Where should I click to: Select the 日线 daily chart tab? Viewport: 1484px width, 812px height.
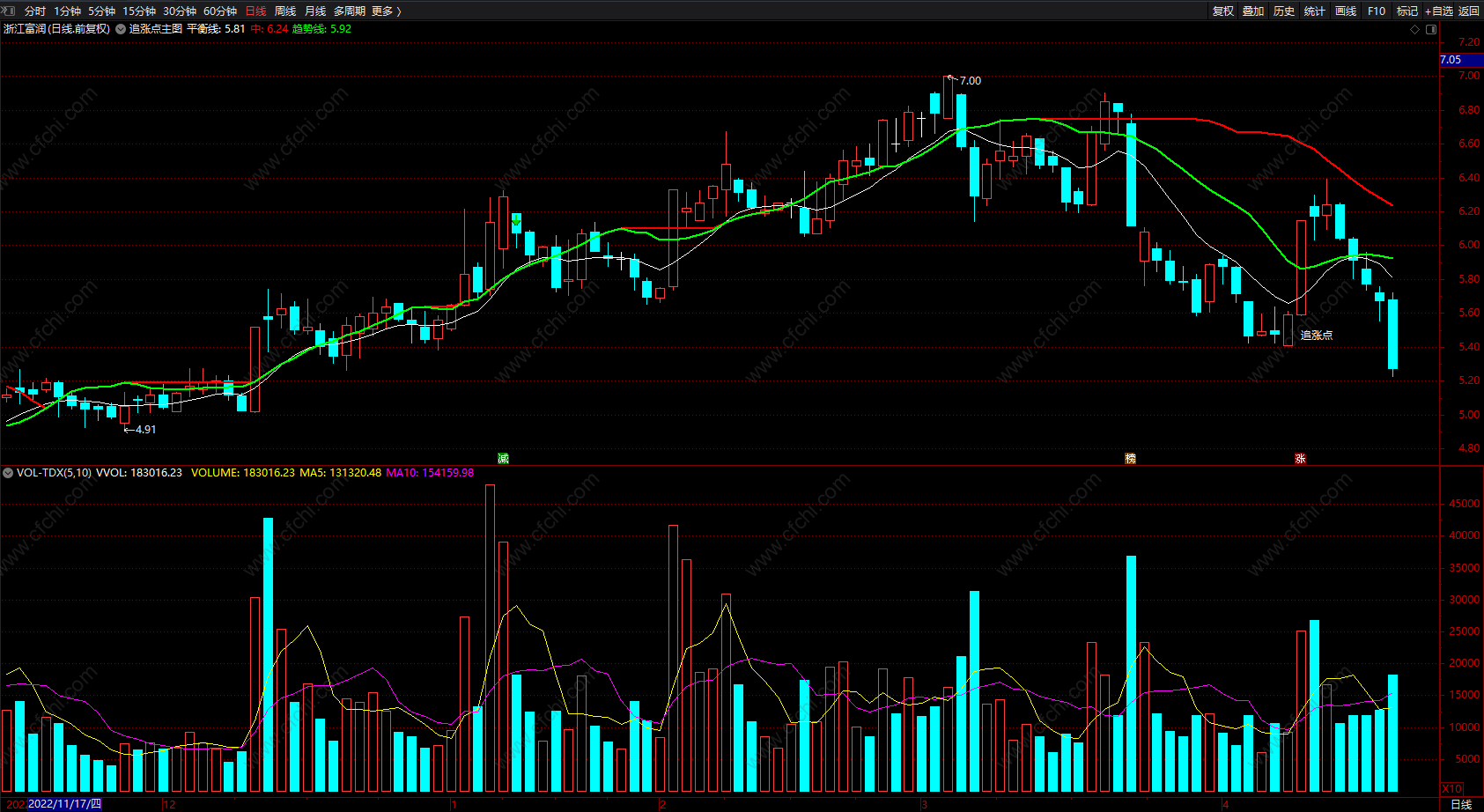tap(255, 11)
